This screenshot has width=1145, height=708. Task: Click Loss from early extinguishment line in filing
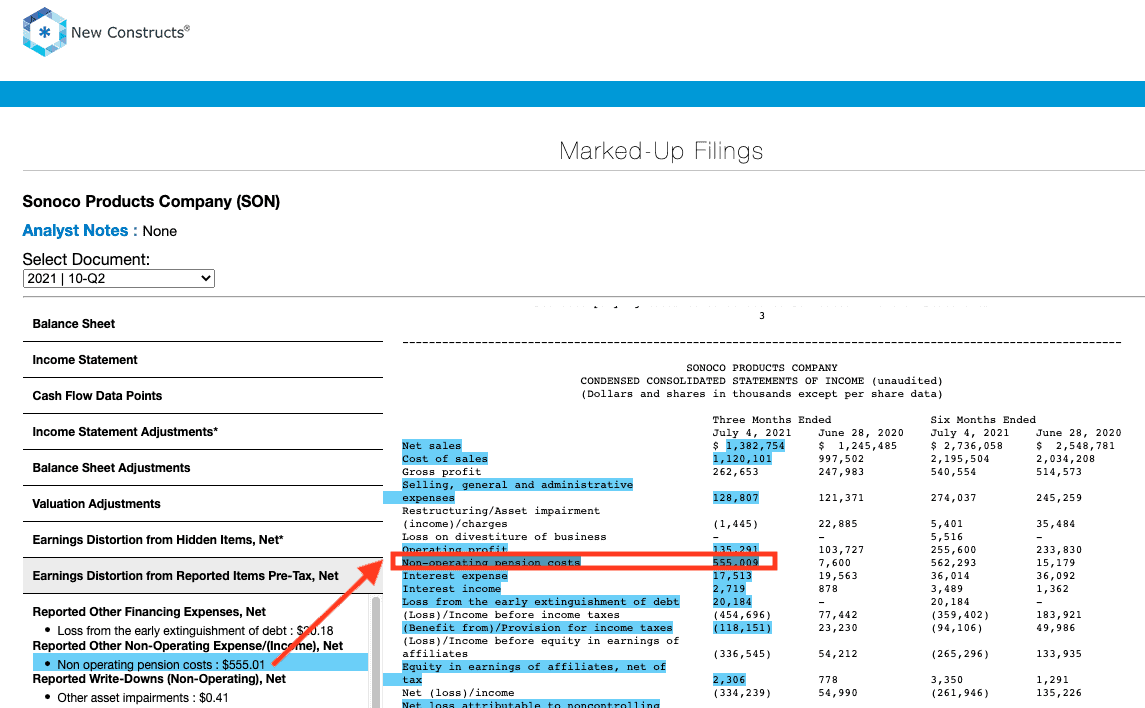click(540, 602)
